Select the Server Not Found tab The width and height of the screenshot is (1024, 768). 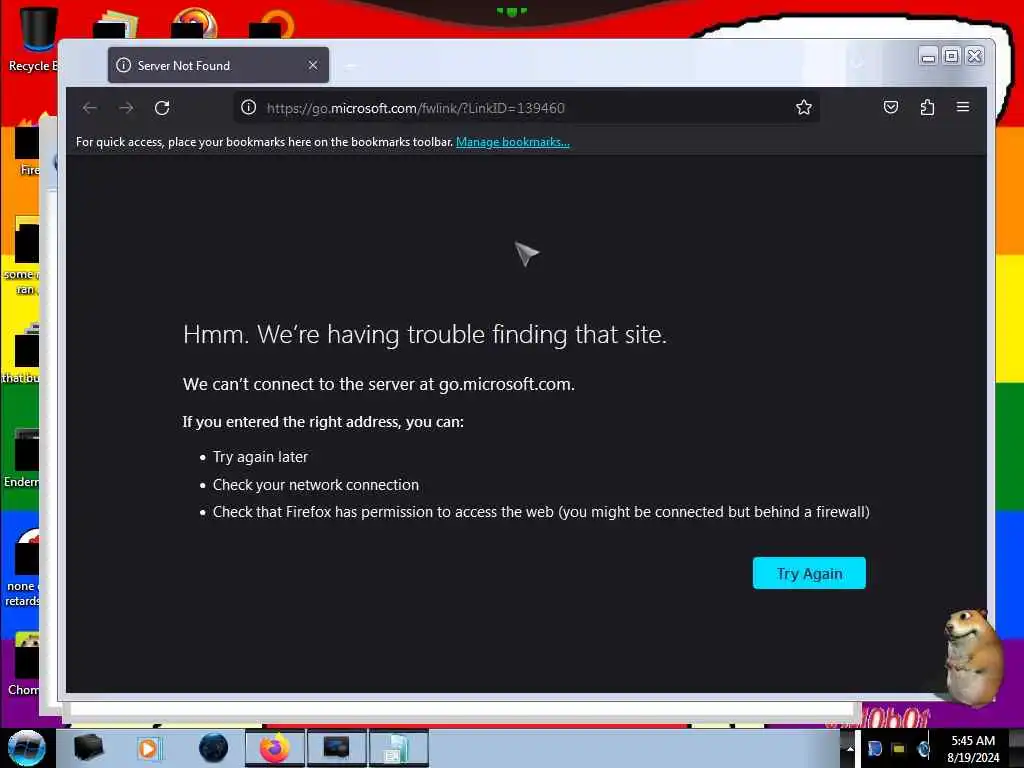(x=218, y=65)
